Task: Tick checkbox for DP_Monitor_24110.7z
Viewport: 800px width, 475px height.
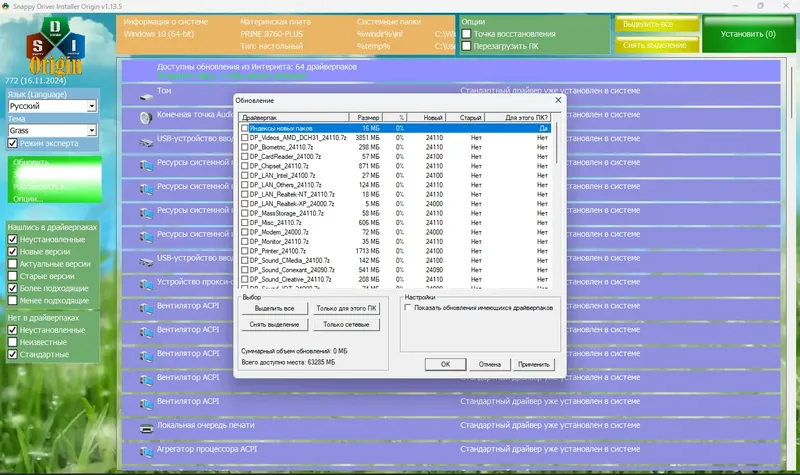Action: (x=245, y=242)
